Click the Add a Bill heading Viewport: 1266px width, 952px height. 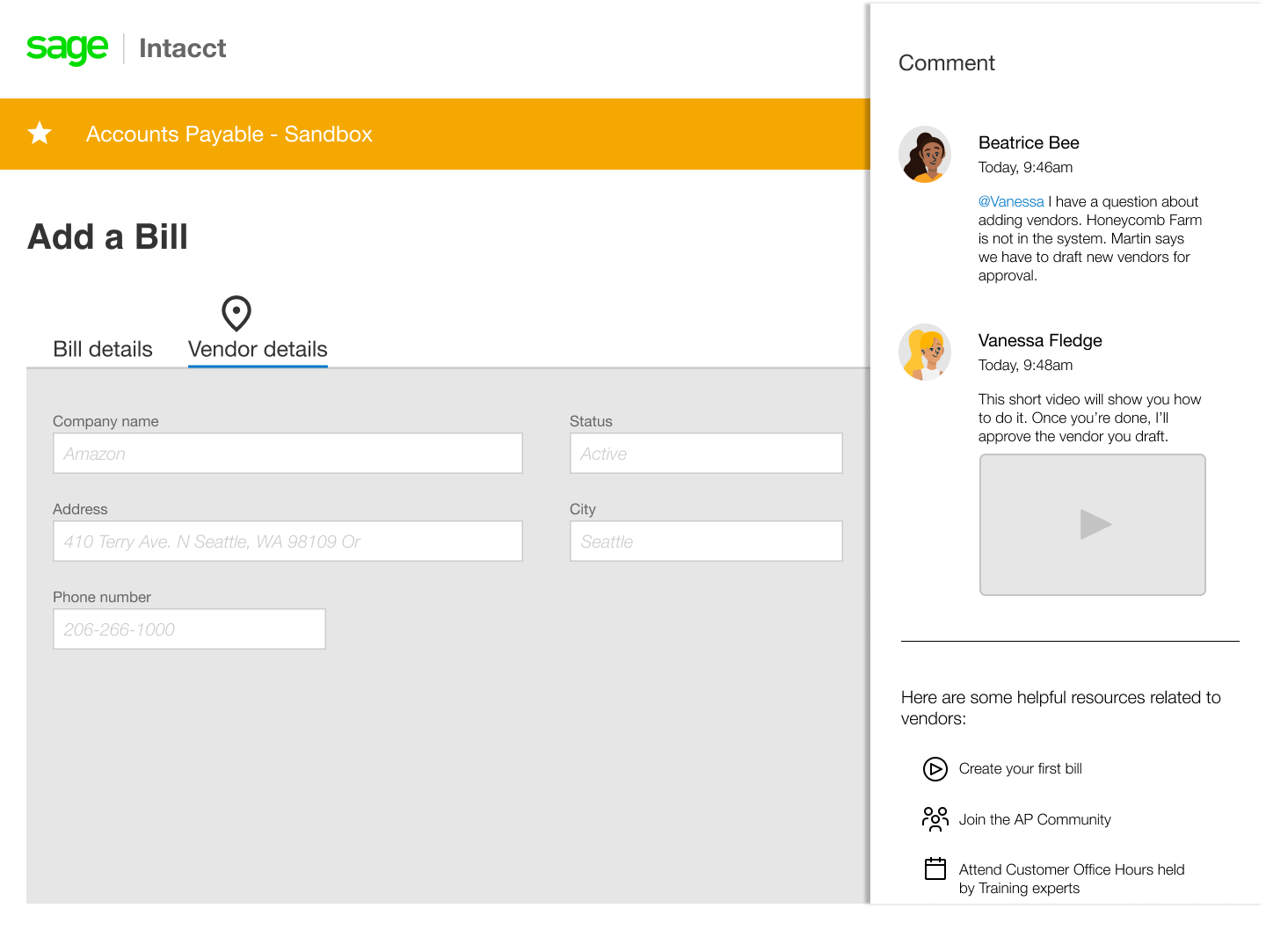point(108,236)
